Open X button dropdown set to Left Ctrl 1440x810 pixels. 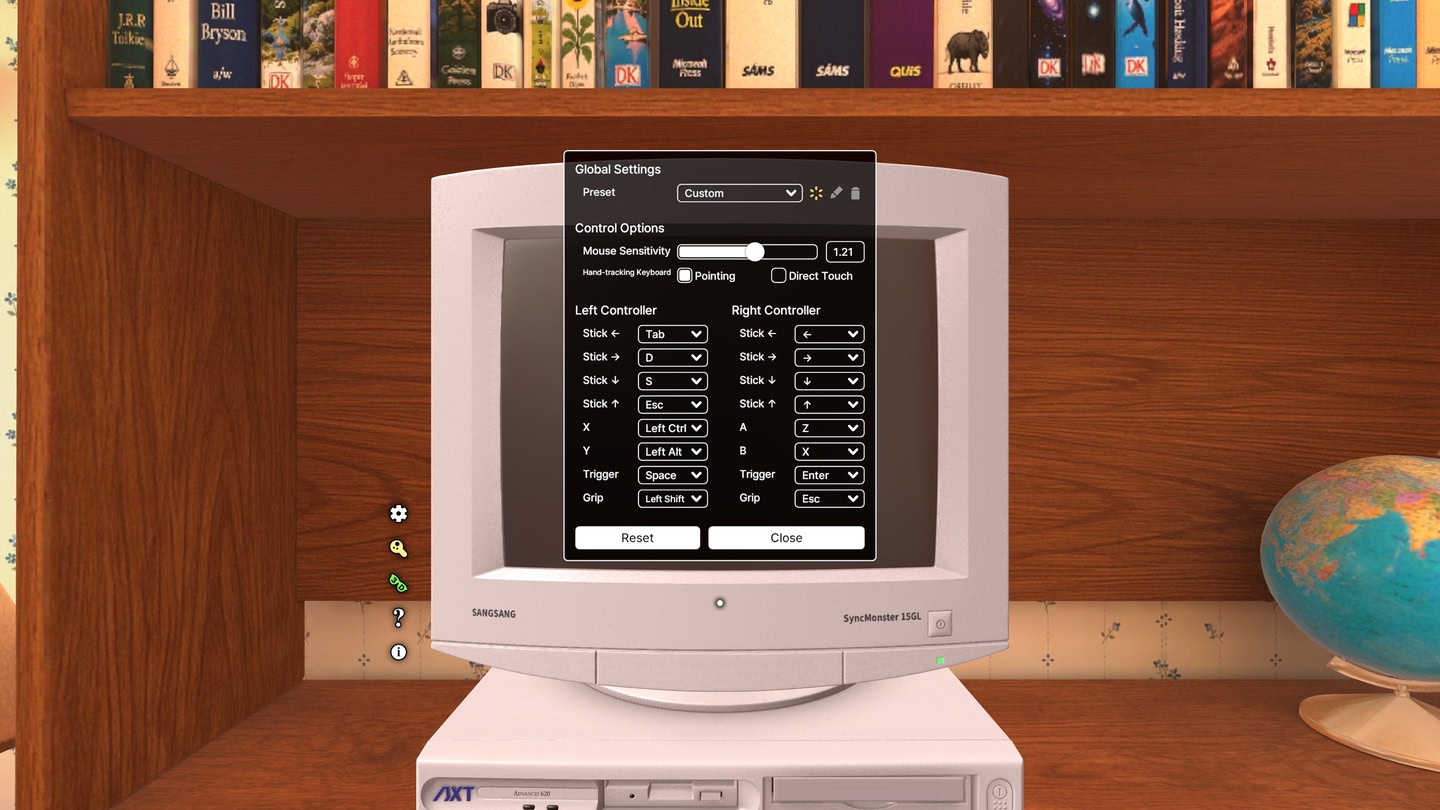672,428
